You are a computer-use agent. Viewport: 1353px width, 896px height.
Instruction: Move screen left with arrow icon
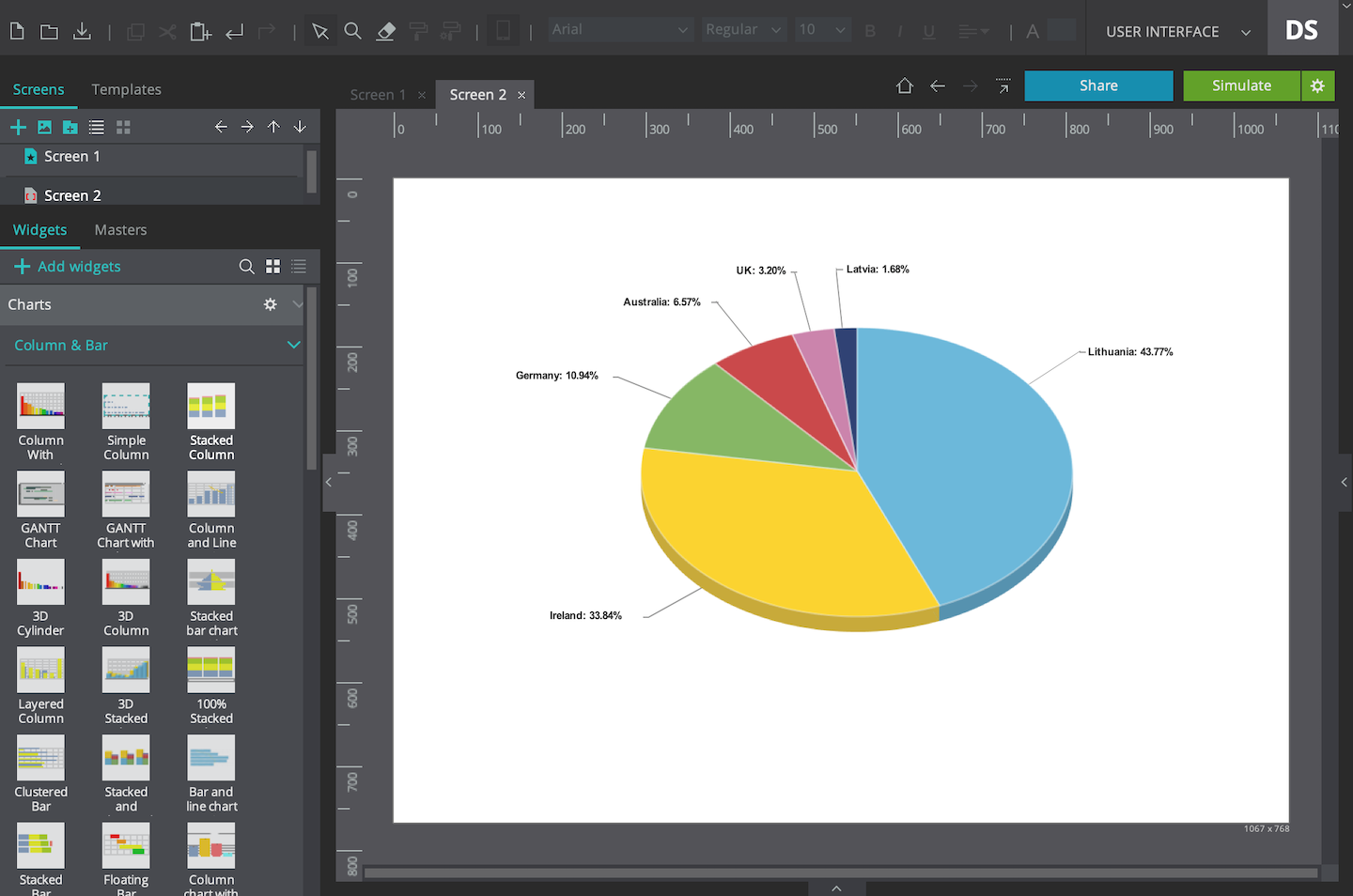point(221,127)
